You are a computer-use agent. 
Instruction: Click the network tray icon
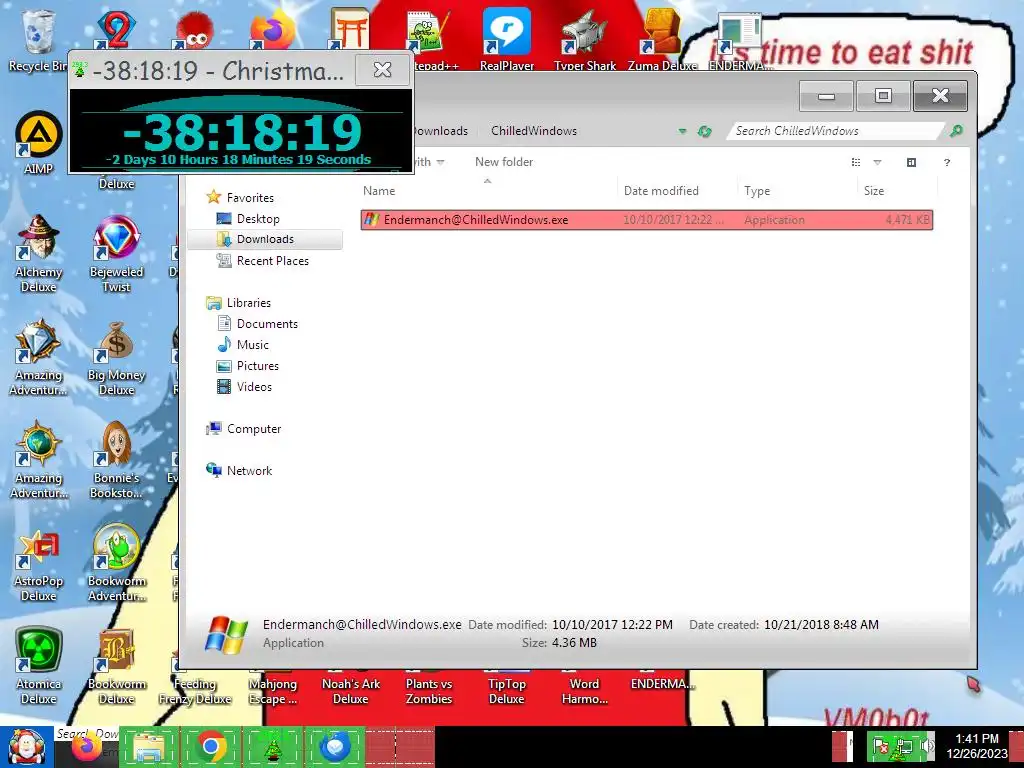click(x=904, y=746)
